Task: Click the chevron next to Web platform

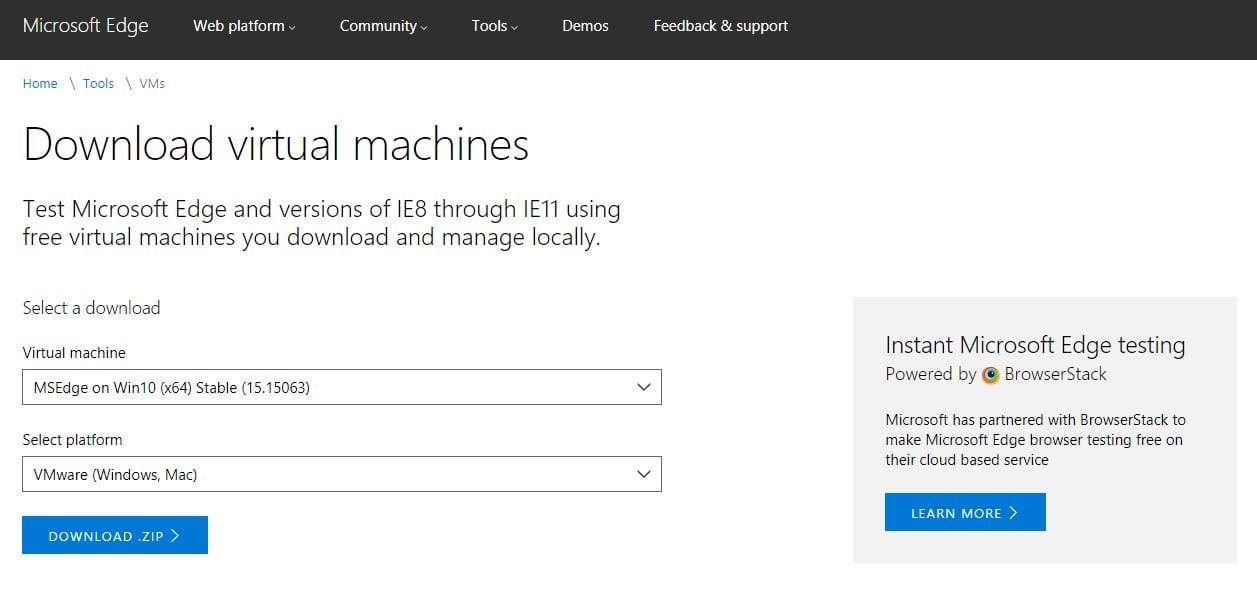Action: [290, 27]
